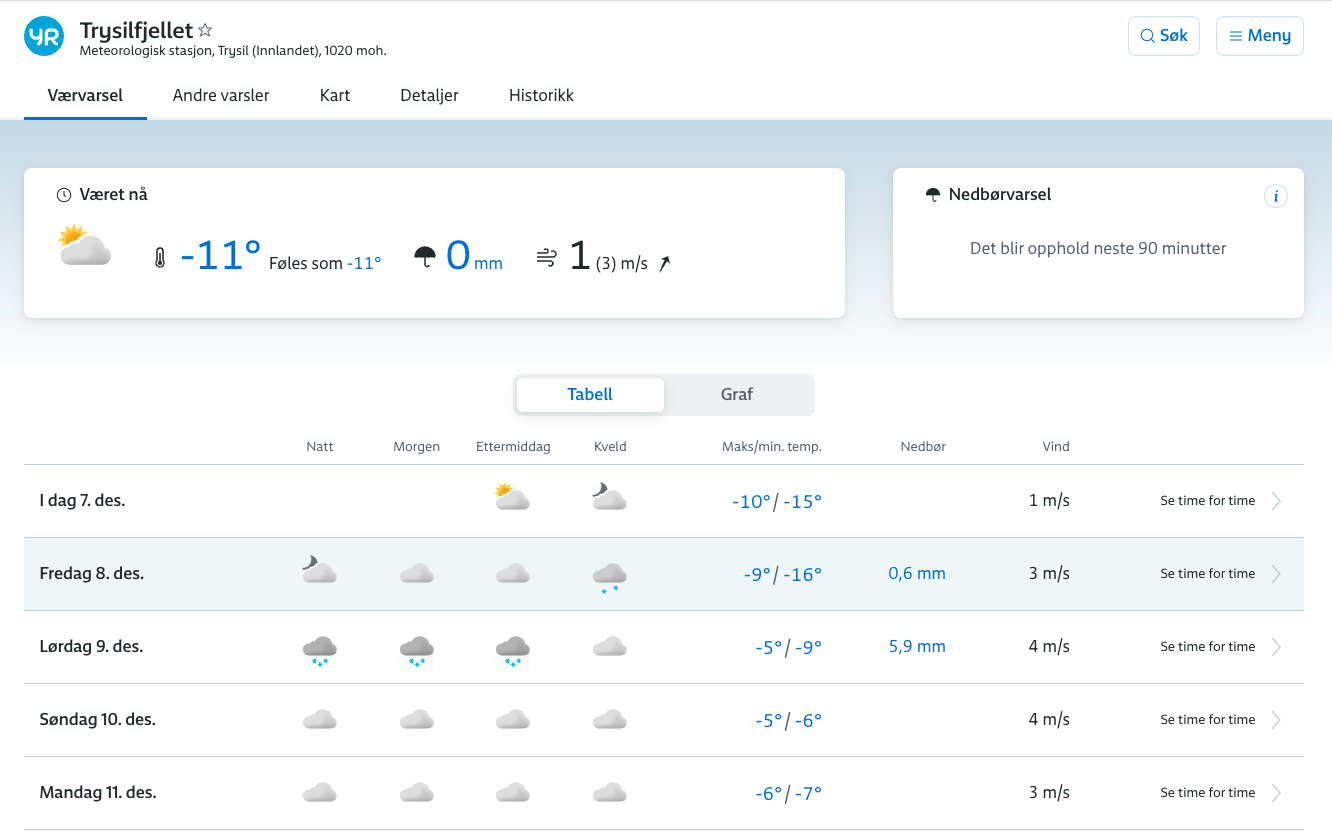1332x833 pixels.
Task: Switch to Tabell view
Action: point(590,395)
